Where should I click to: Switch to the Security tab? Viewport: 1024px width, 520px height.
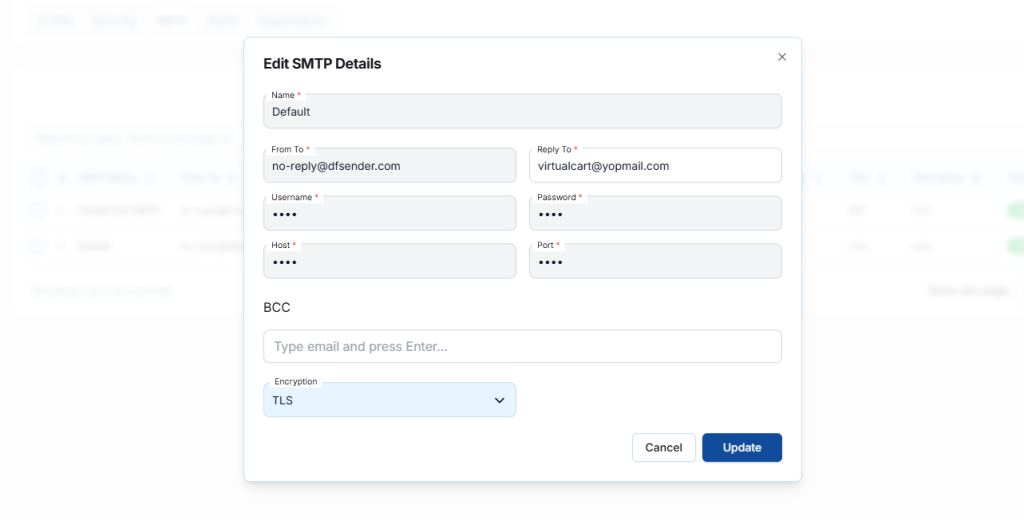point(113,20)
